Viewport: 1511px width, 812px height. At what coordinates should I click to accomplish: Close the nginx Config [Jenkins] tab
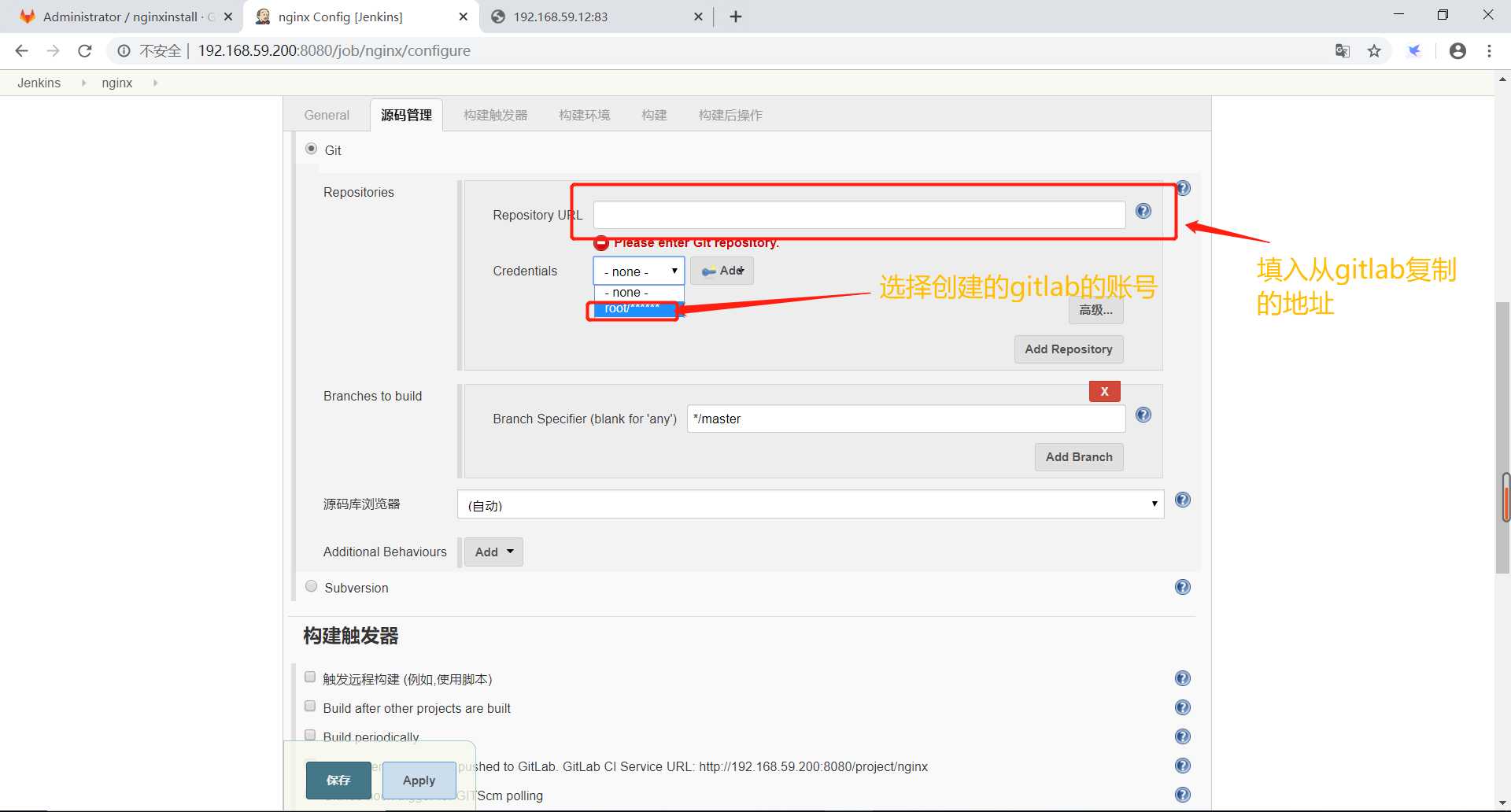point(463,17)
